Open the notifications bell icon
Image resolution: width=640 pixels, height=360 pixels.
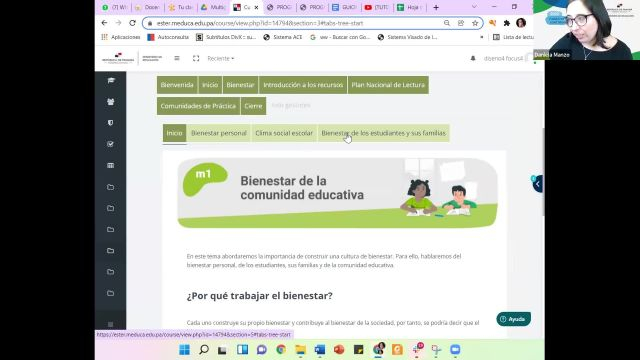tap(473, 58)
